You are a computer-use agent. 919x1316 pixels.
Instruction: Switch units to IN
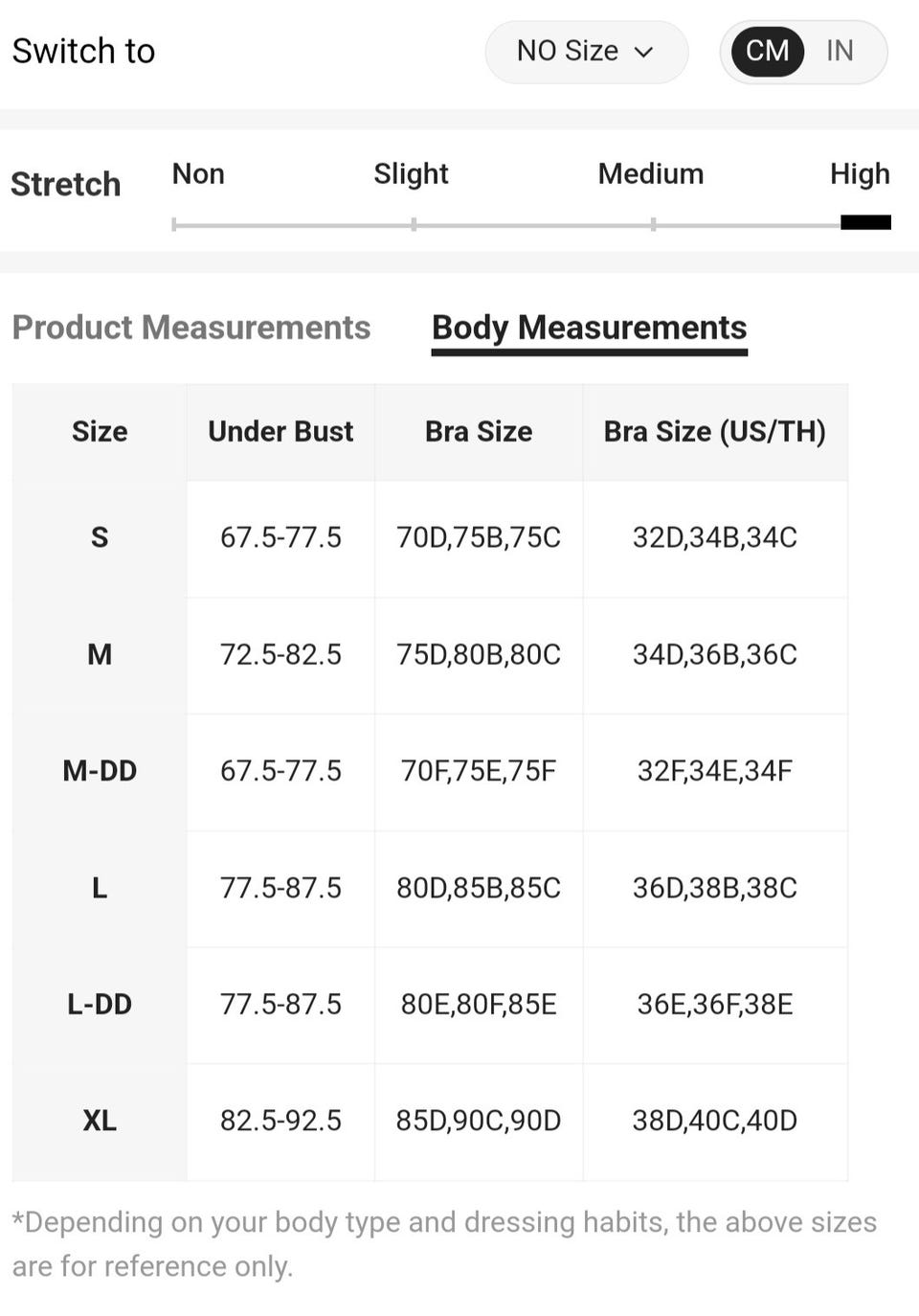[x=840, y=51]
